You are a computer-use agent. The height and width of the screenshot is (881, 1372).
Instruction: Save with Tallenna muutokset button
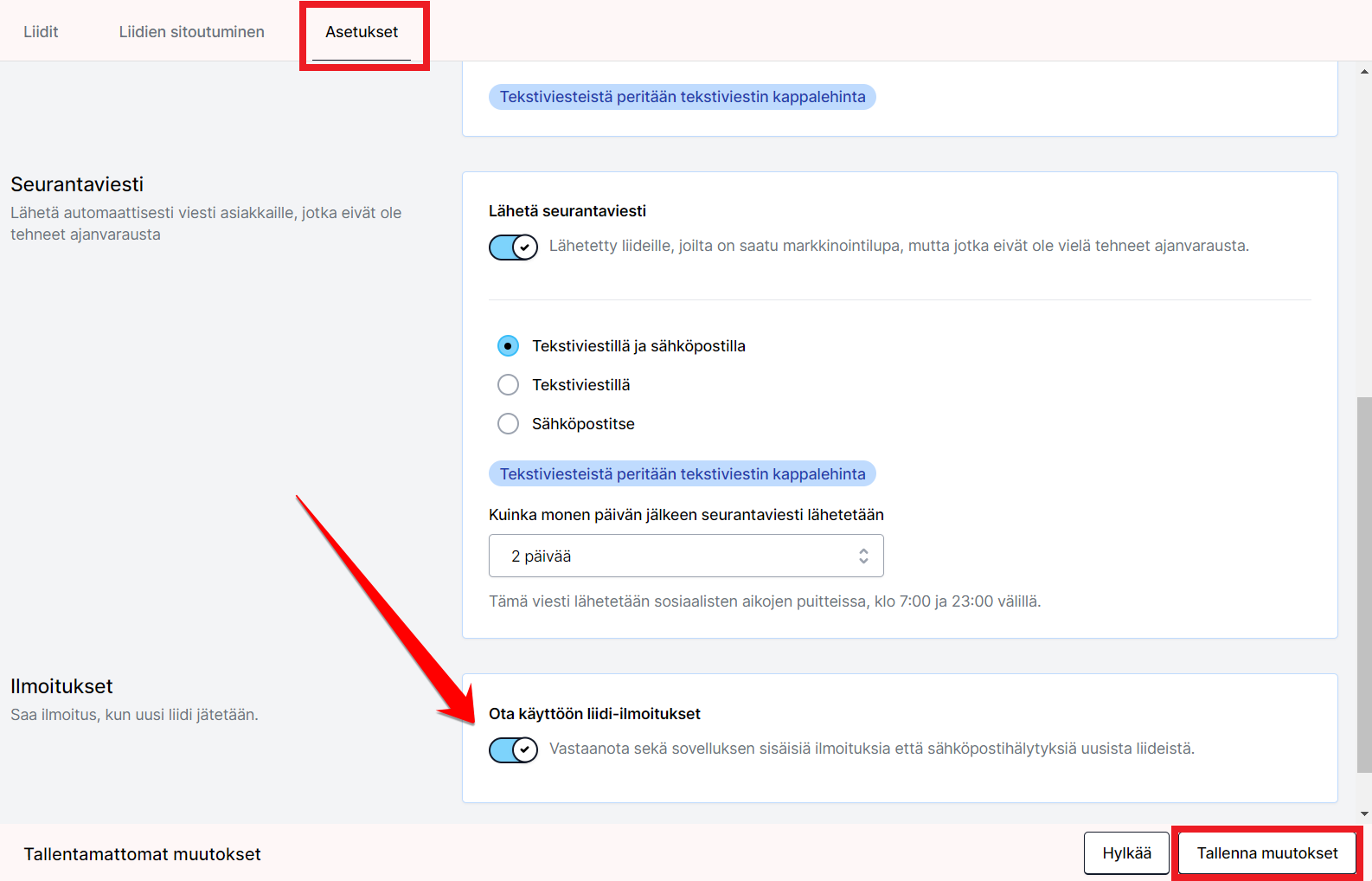(1266, 853)
